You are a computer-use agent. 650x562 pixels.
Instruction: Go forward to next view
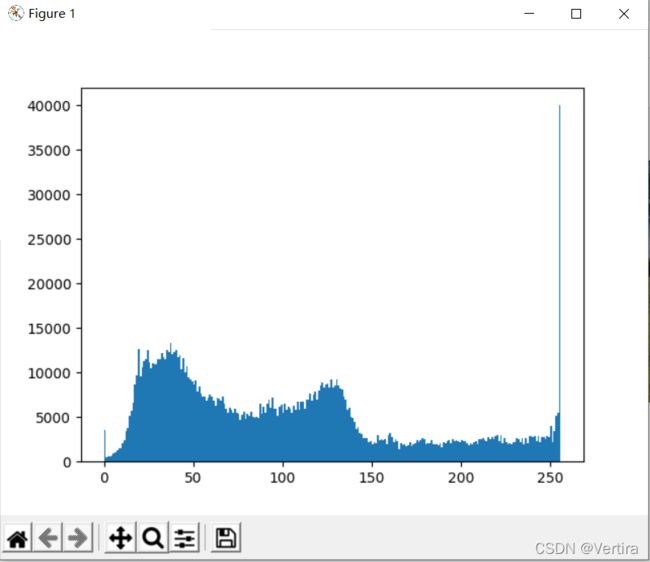point(78,538)
